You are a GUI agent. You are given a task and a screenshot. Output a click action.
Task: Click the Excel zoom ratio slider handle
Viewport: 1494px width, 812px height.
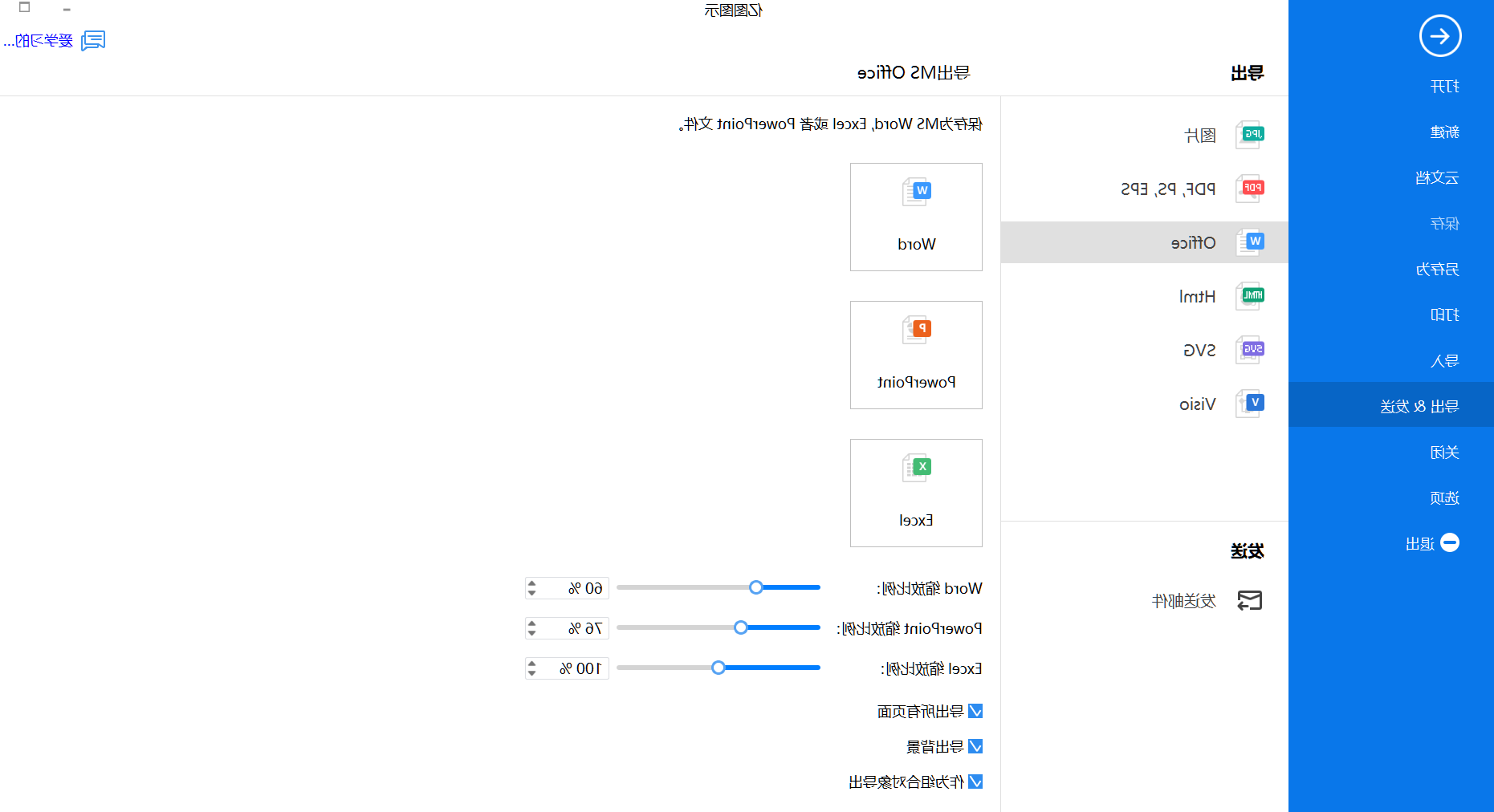[x=719, y=668]
